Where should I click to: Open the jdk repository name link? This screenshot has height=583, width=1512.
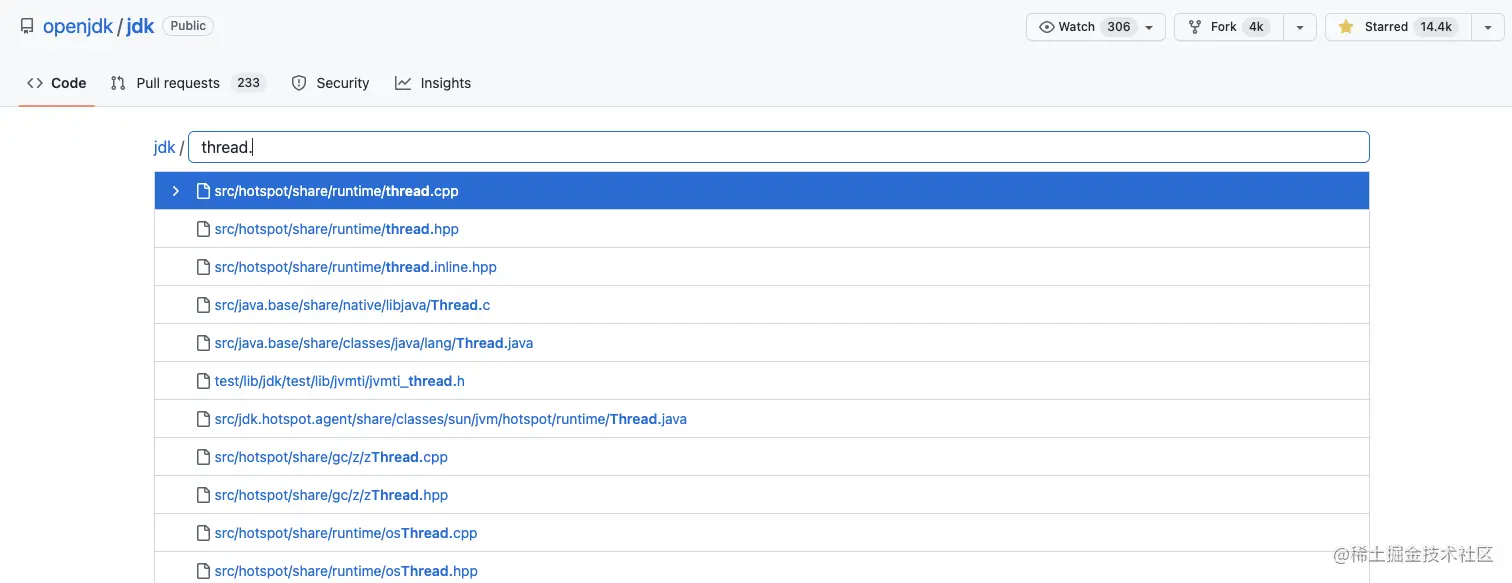coord(140,27)
